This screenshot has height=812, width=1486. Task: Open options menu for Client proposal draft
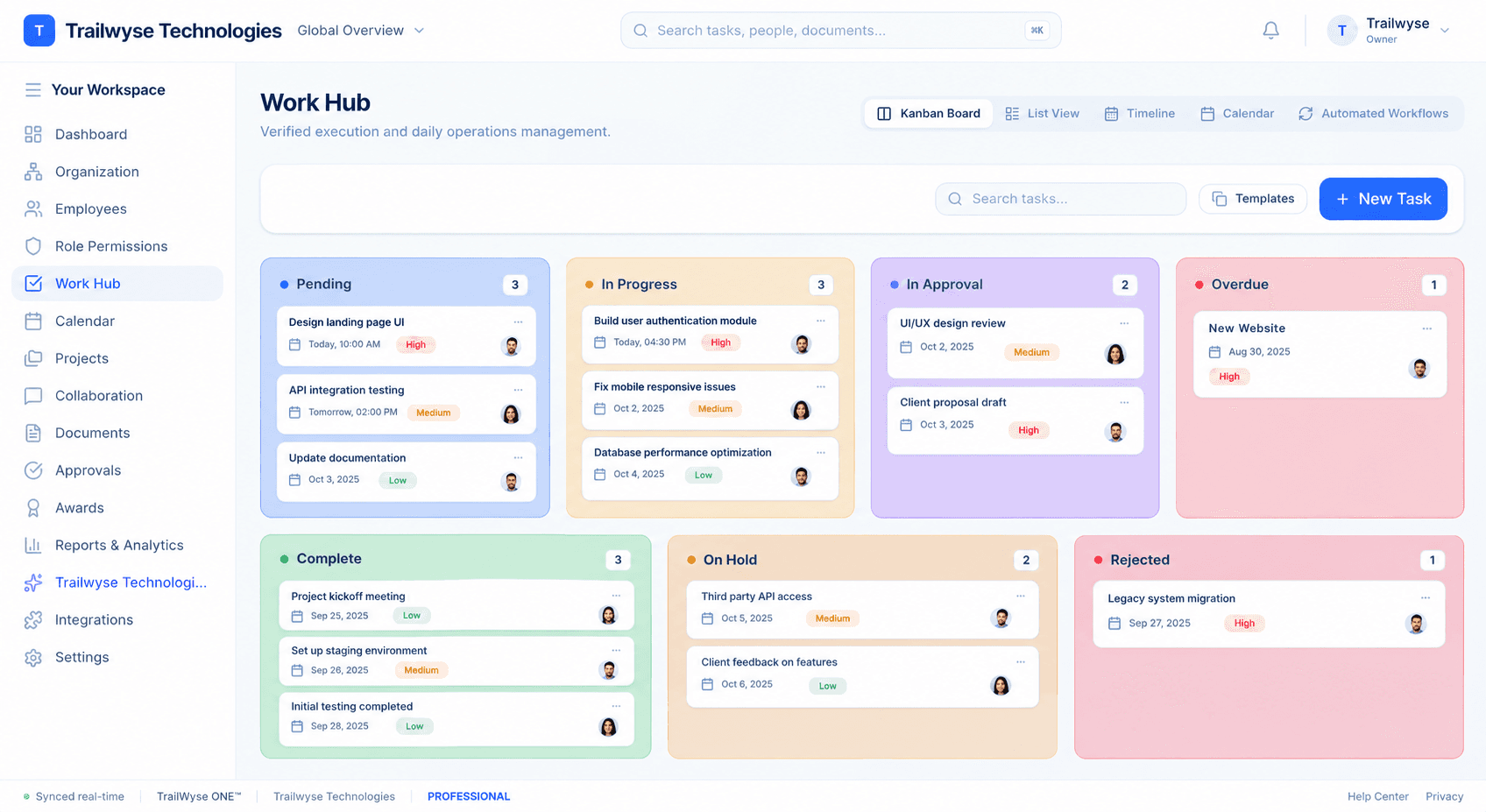[1124, 402]
